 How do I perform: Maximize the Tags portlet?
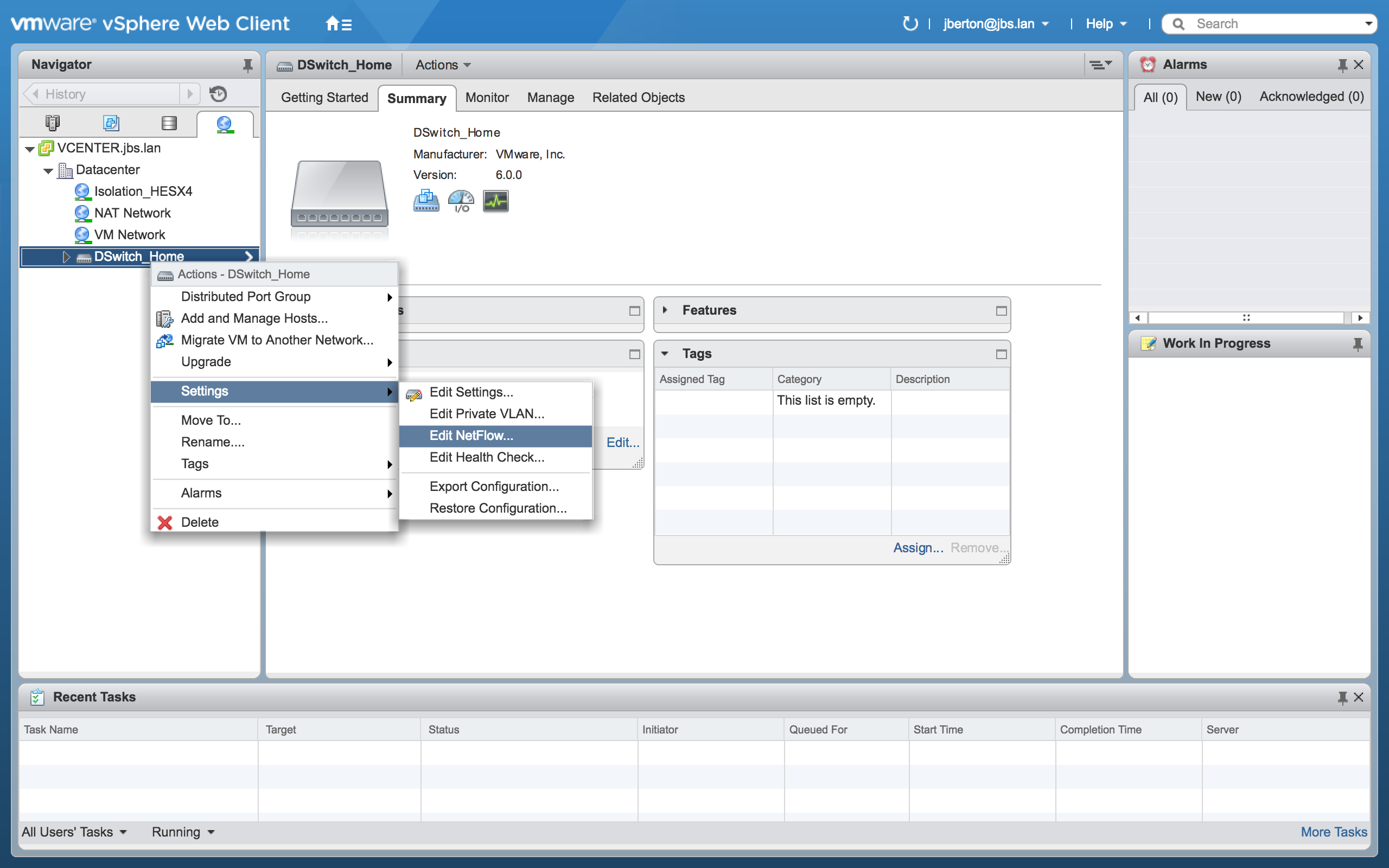pyautogui.click(x=1001, y=354)
